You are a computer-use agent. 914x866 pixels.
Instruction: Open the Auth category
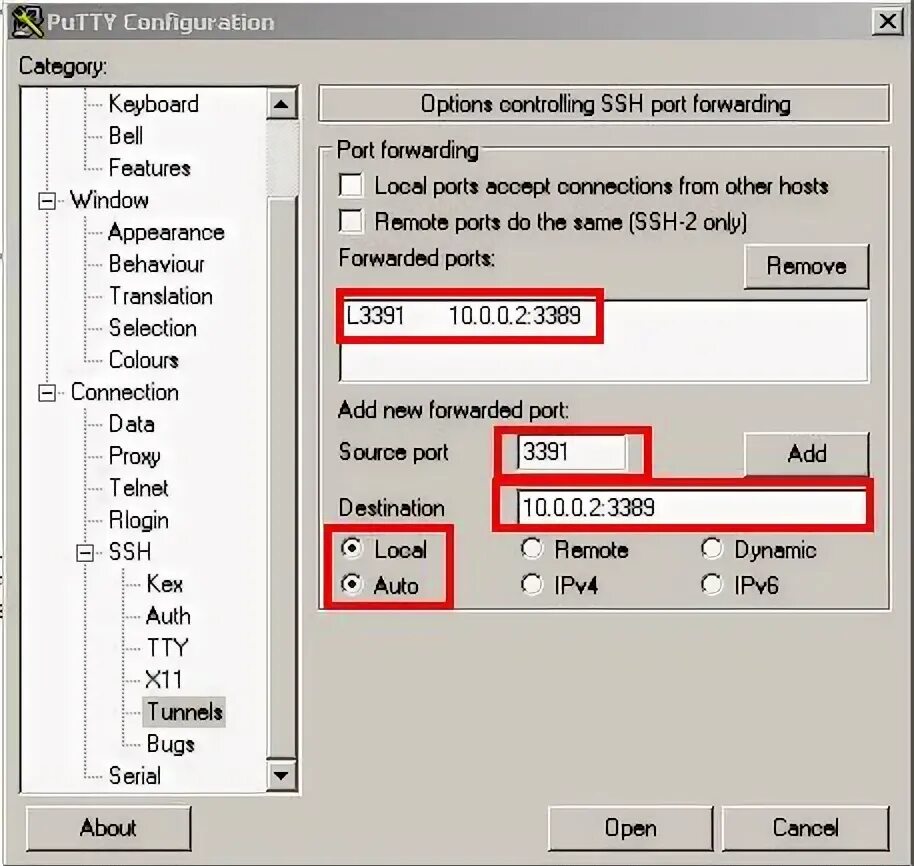tap(168, 616)
